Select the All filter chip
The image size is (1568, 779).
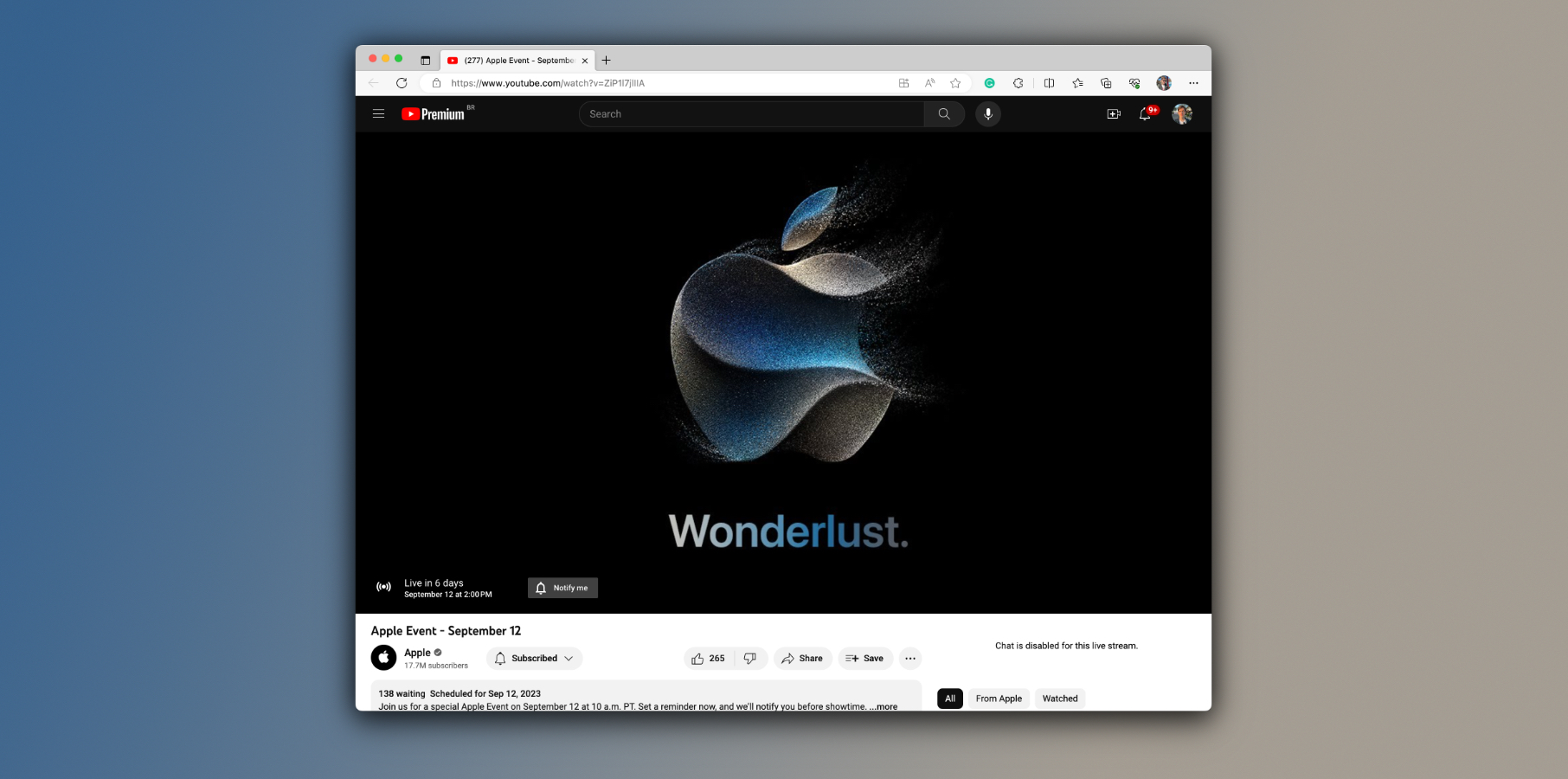pos(950,699)
